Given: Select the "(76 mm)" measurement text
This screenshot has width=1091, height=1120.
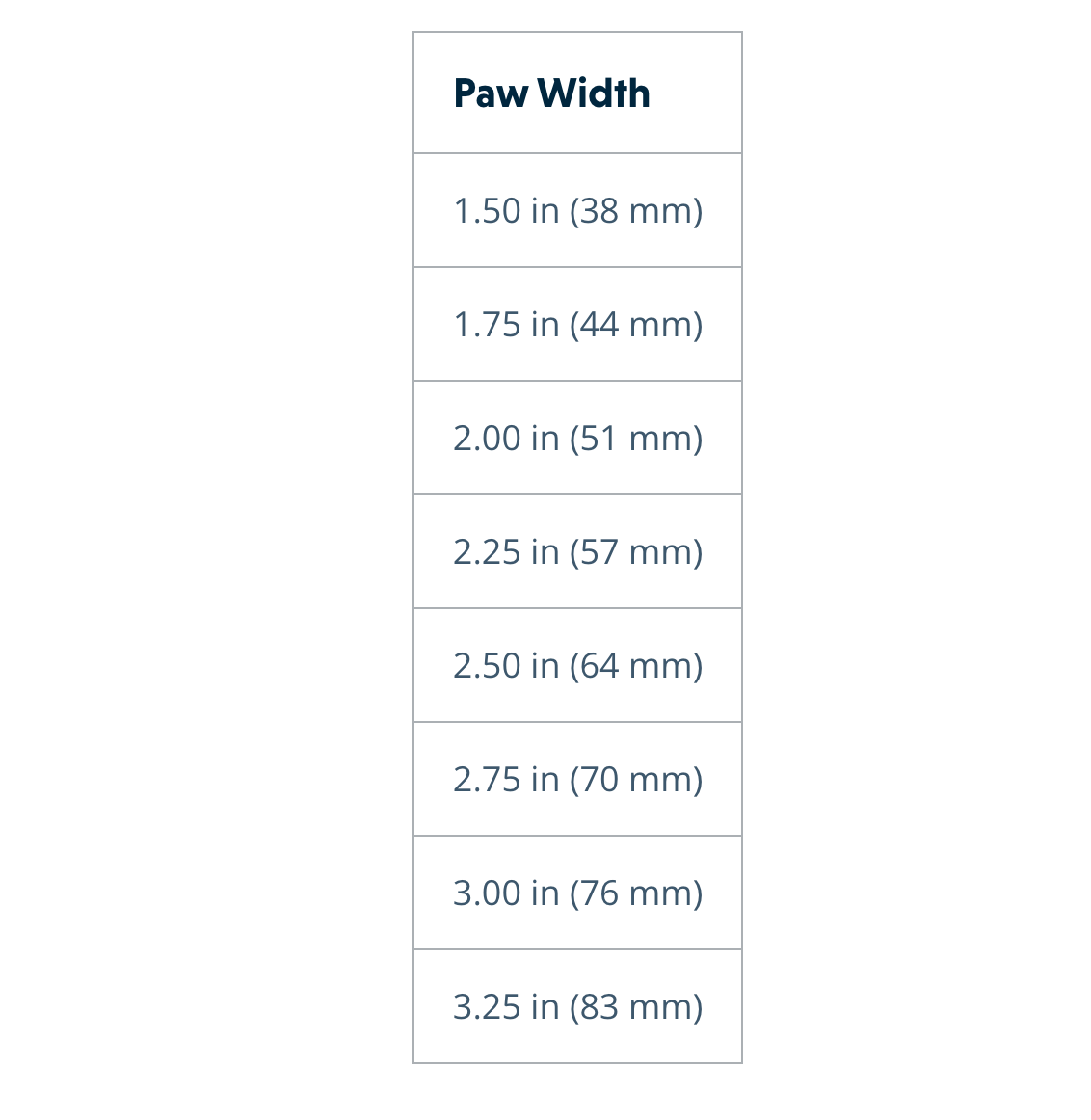Looking at the screenshot, I should point(636,893).
